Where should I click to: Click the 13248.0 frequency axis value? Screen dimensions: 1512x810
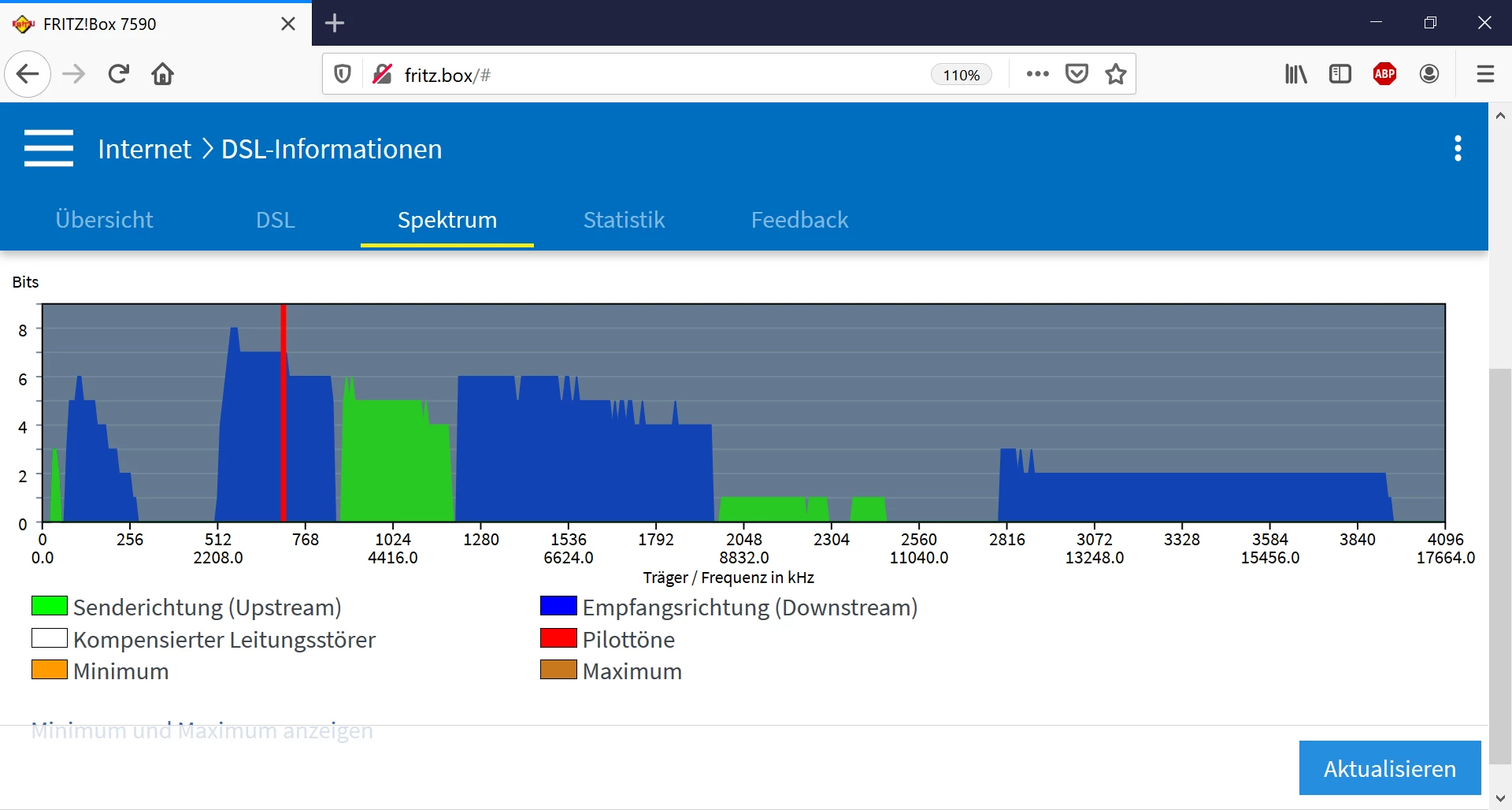coord(1095,558)
